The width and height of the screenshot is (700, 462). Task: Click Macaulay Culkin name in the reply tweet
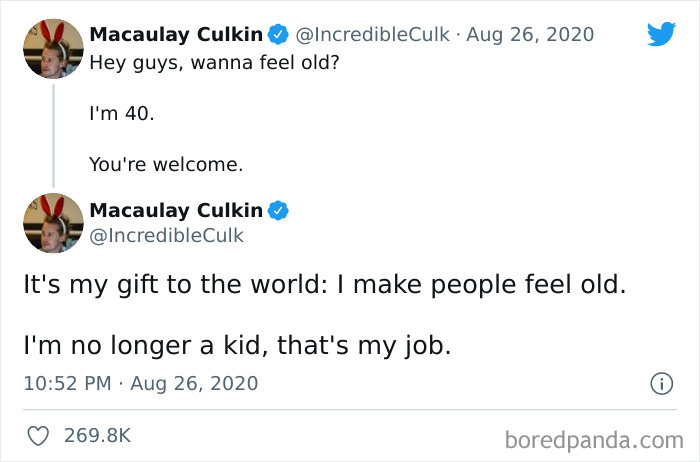coord(176,210)
